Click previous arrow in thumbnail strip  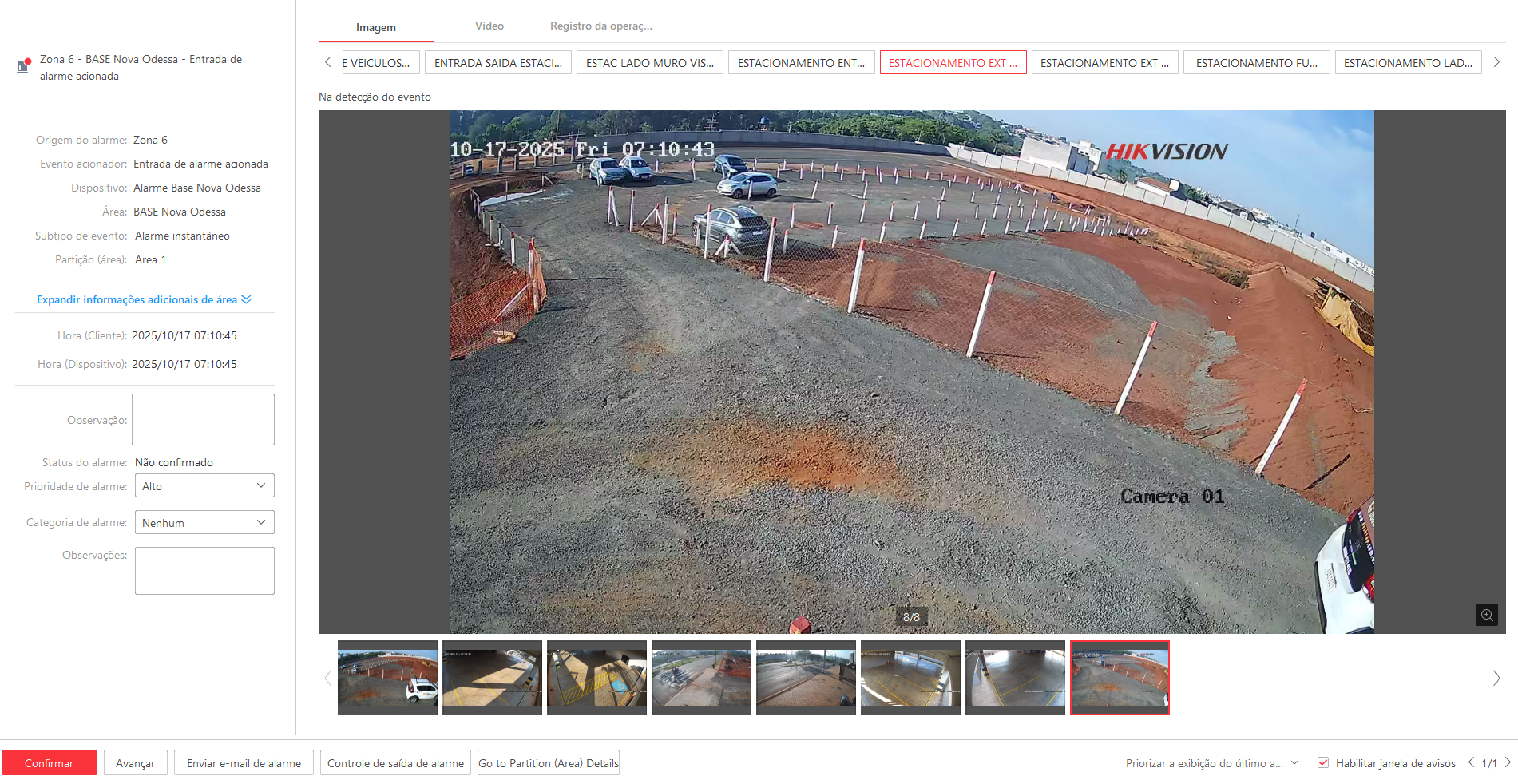click(x=327, y=678)
